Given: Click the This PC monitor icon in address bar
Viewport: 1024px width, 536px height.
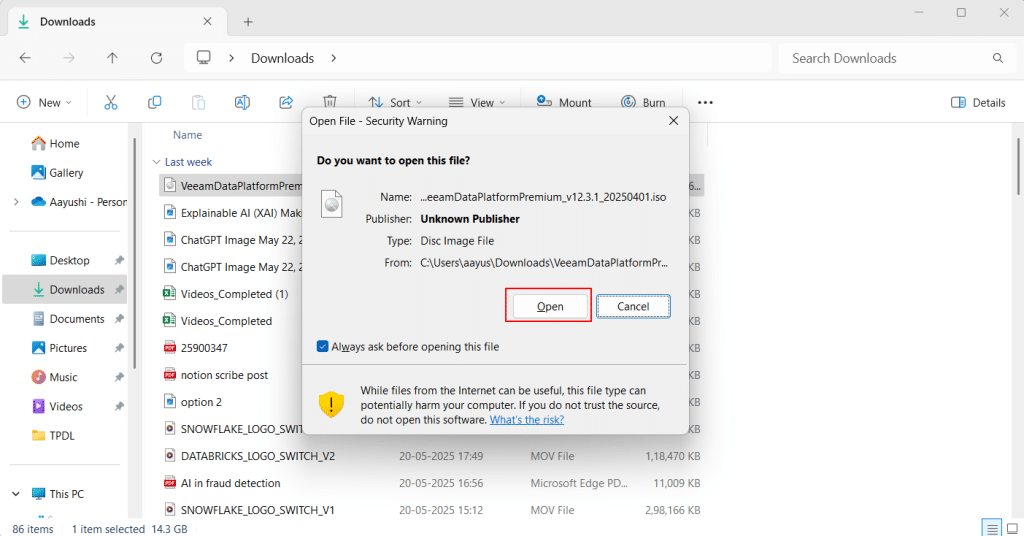Looking at the screenshot, I should coord(204,57).
